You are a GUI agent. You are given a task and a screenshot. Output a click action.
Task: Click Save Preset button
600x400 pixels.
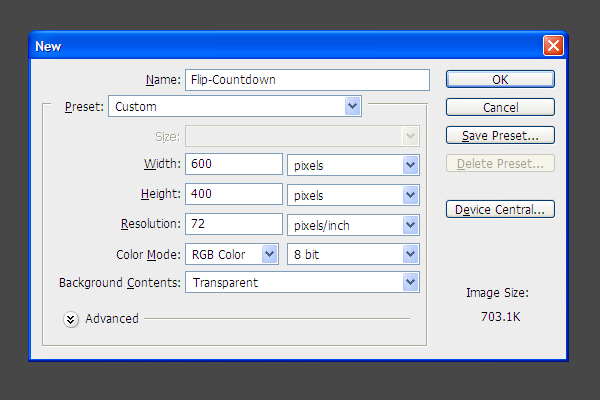[x=500, y=136]
